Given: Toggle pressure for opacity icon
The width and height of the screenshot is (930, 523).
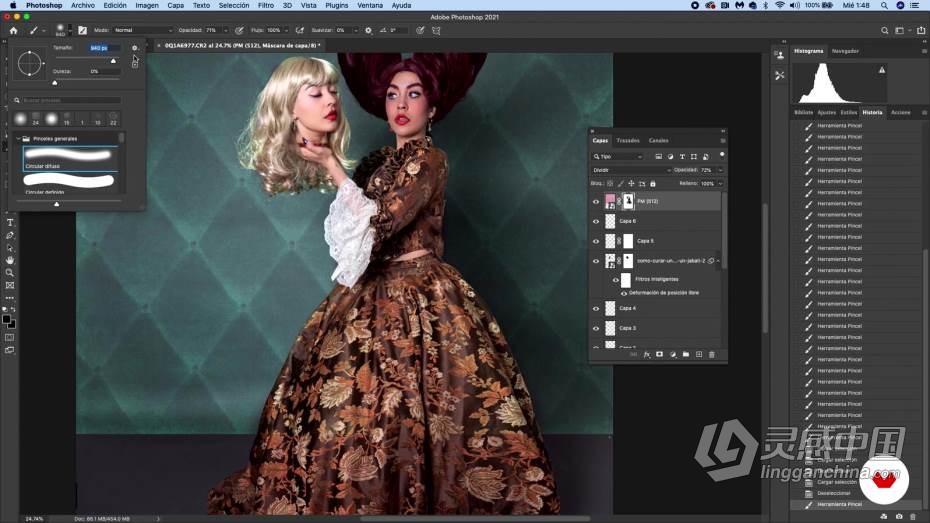Looking at the screenshot, I should pos(239,30).
